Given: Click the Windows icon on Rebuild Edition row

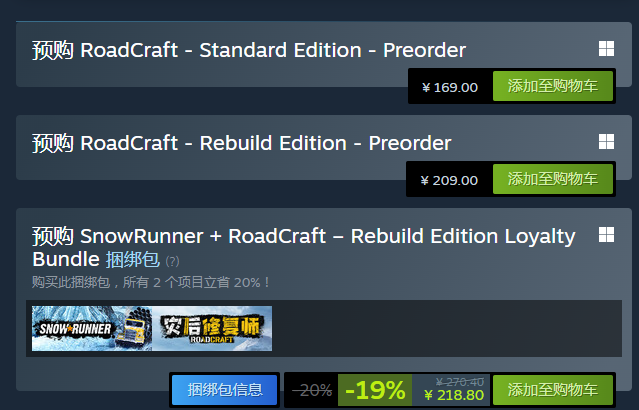Looking at the screenshot, I should pyautogui.click(x=606, y=142).
